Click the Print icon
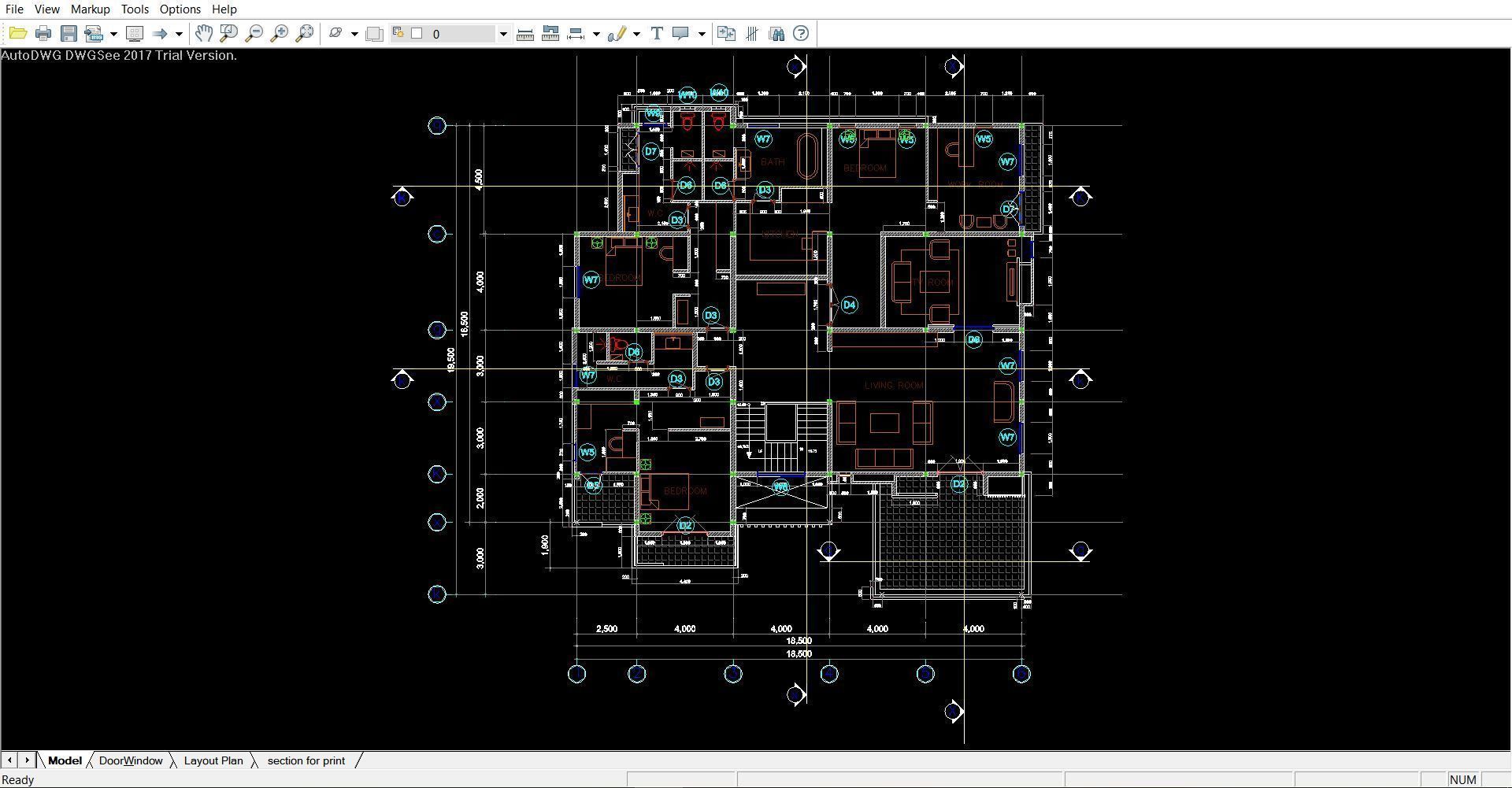The width and height of the screenshot is (1512, 788). point(43,33)
